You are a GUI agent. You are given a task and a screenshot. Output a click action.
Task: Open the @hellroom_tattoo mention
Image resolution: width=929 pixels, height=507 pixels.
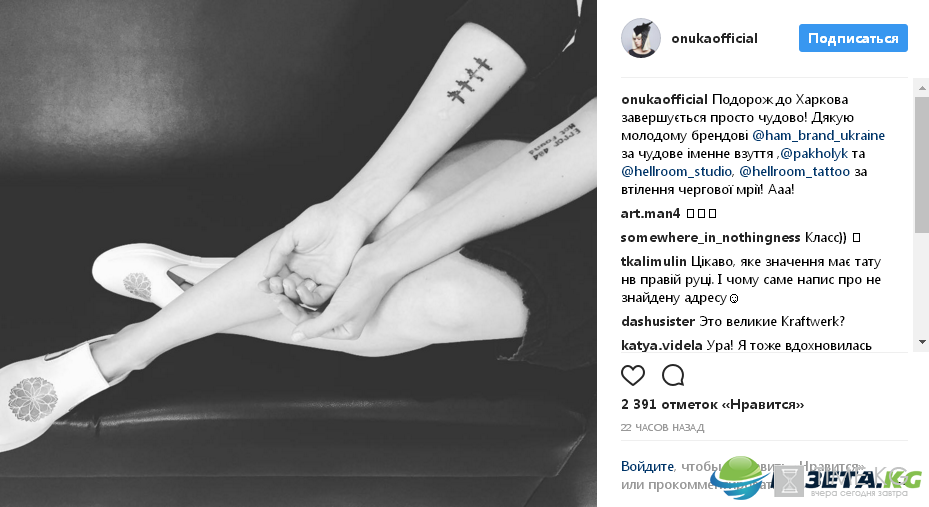coord(795,172)
